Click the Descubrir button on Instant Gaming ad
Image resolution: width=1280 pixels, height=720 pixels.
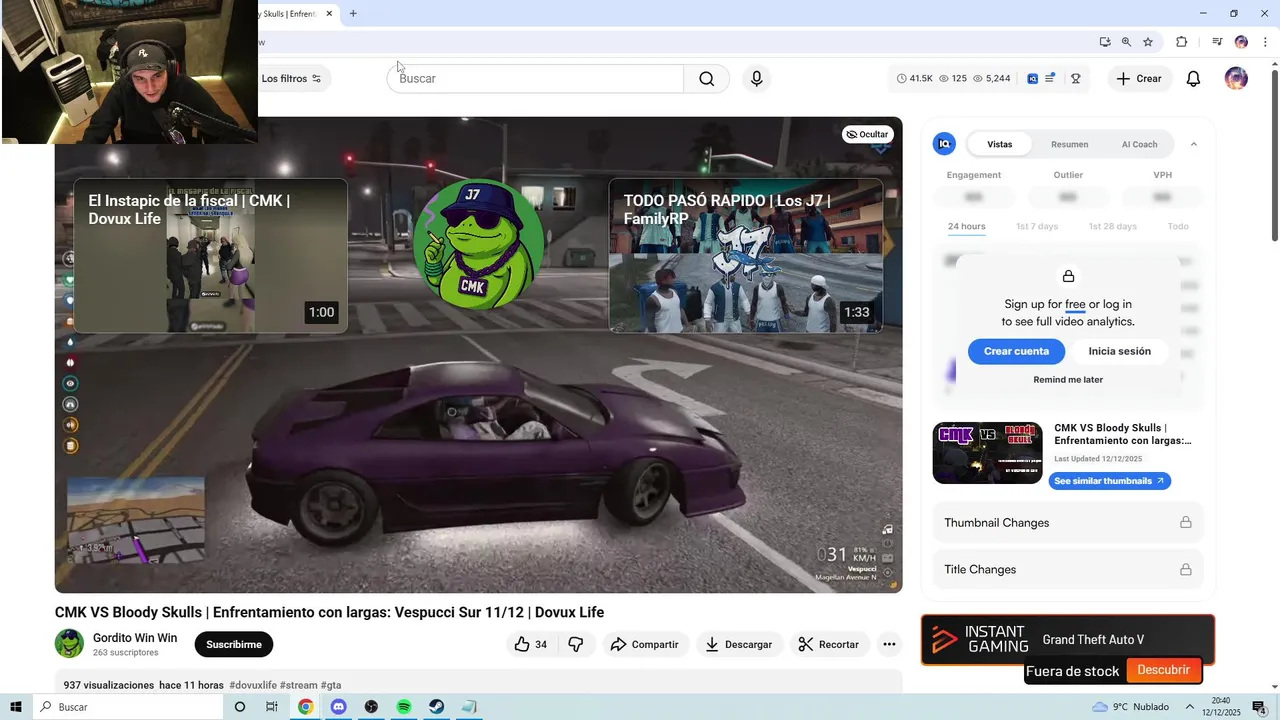coord(1163,670)
